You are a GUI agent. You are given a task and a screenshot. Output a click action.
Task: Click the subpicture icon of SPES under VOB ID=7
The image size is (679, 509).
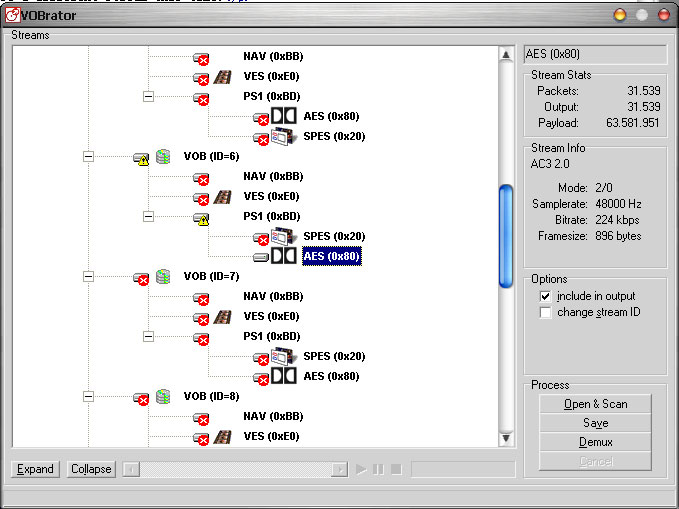click(x=284, y=356)
